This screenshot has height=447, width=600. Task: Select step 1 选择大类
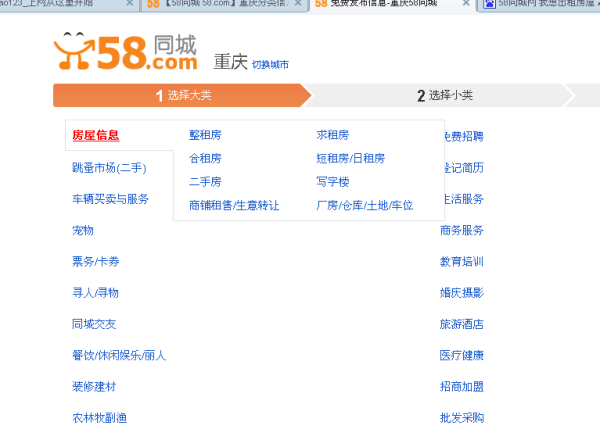183,95
